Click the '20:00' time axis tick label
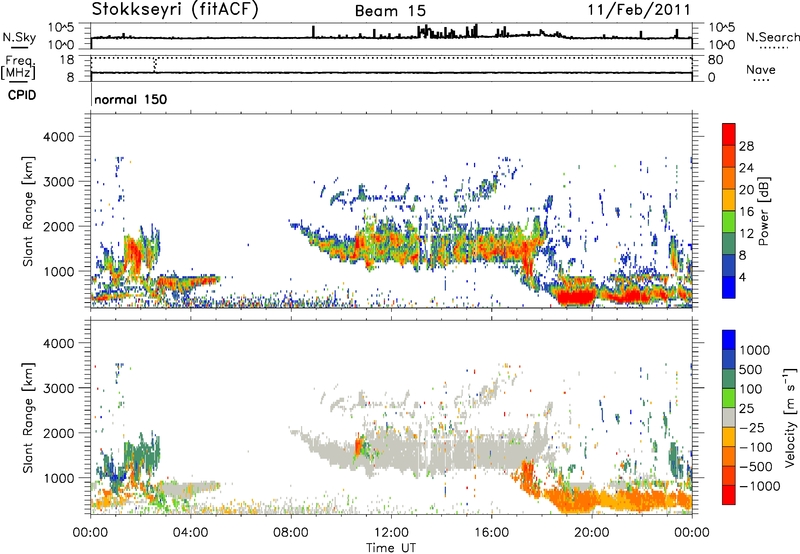 coord(592,533)
